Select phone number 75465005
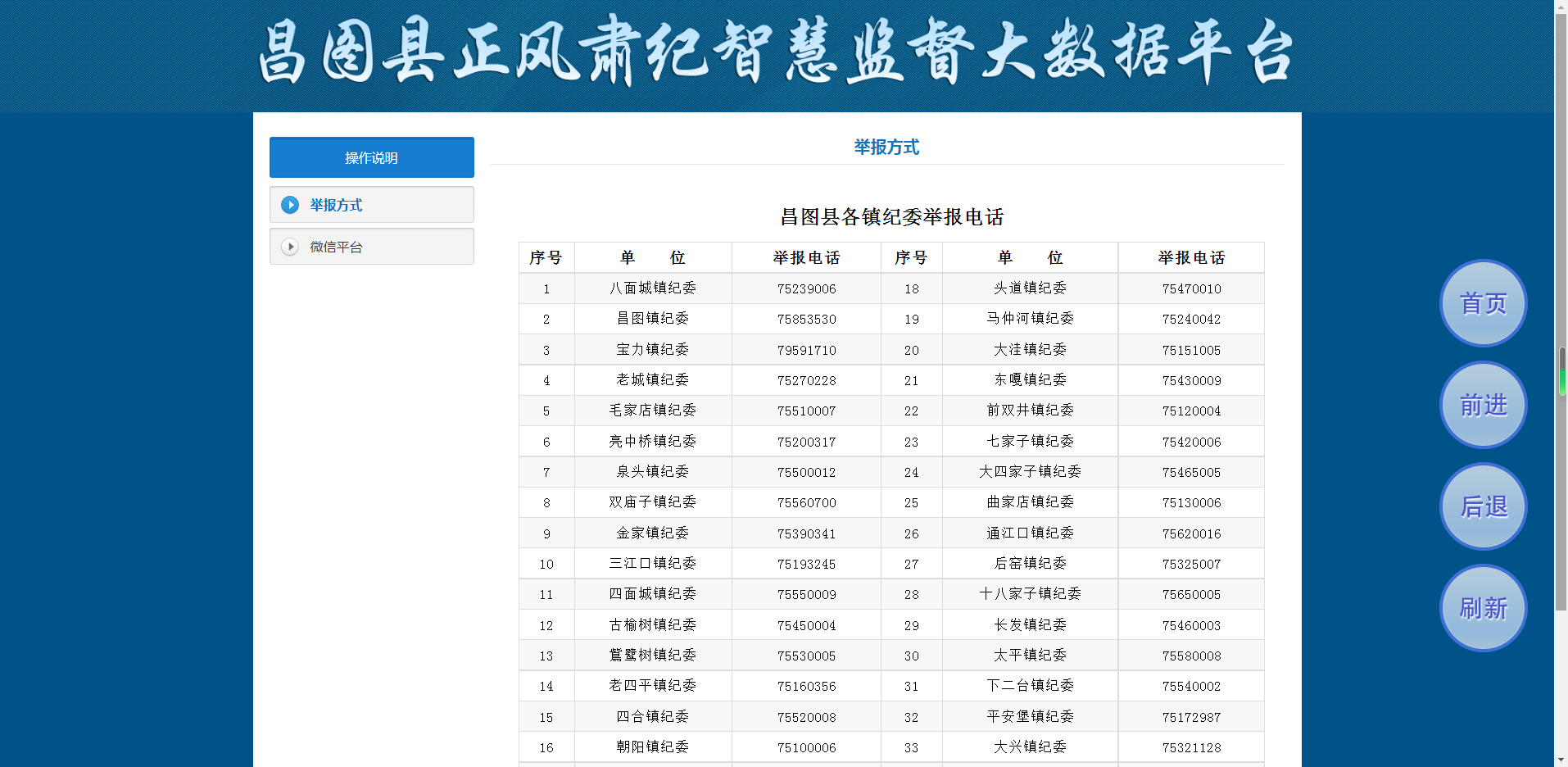1568x767 pixels. point(1192,473)
